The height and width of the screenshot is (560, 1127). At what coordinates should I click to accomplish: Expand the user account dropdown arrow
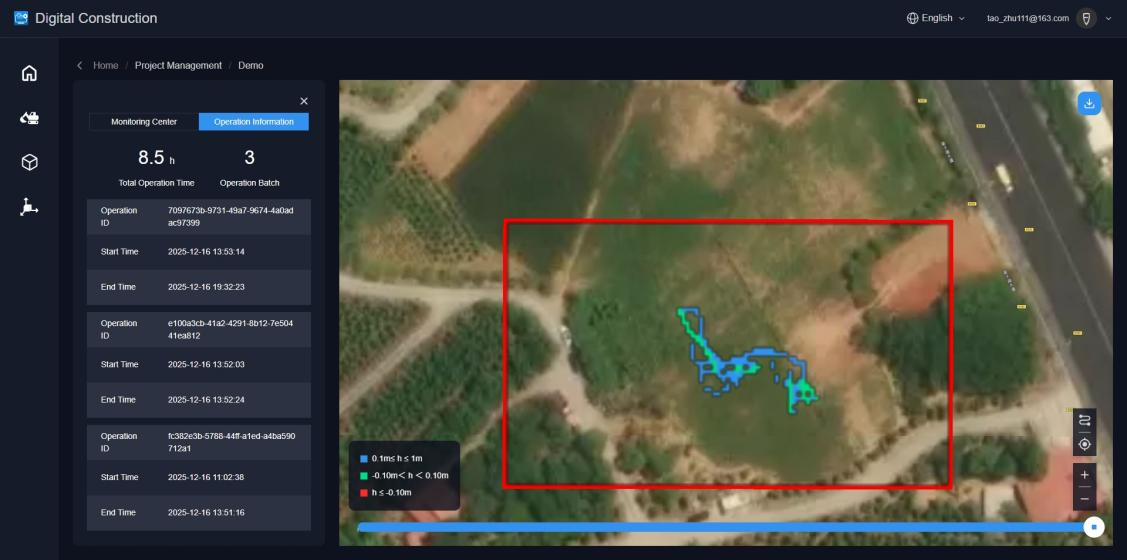[x=1108, y=18]
